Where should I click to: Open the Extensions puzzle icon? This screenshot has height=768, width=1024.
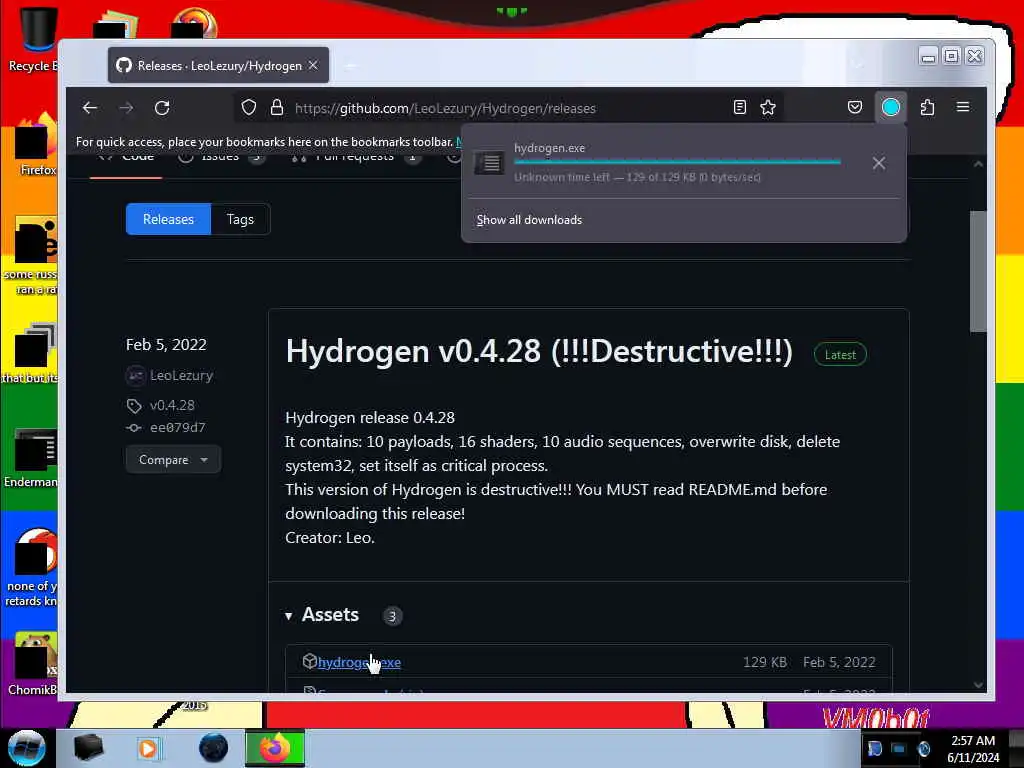pos(927,107)
